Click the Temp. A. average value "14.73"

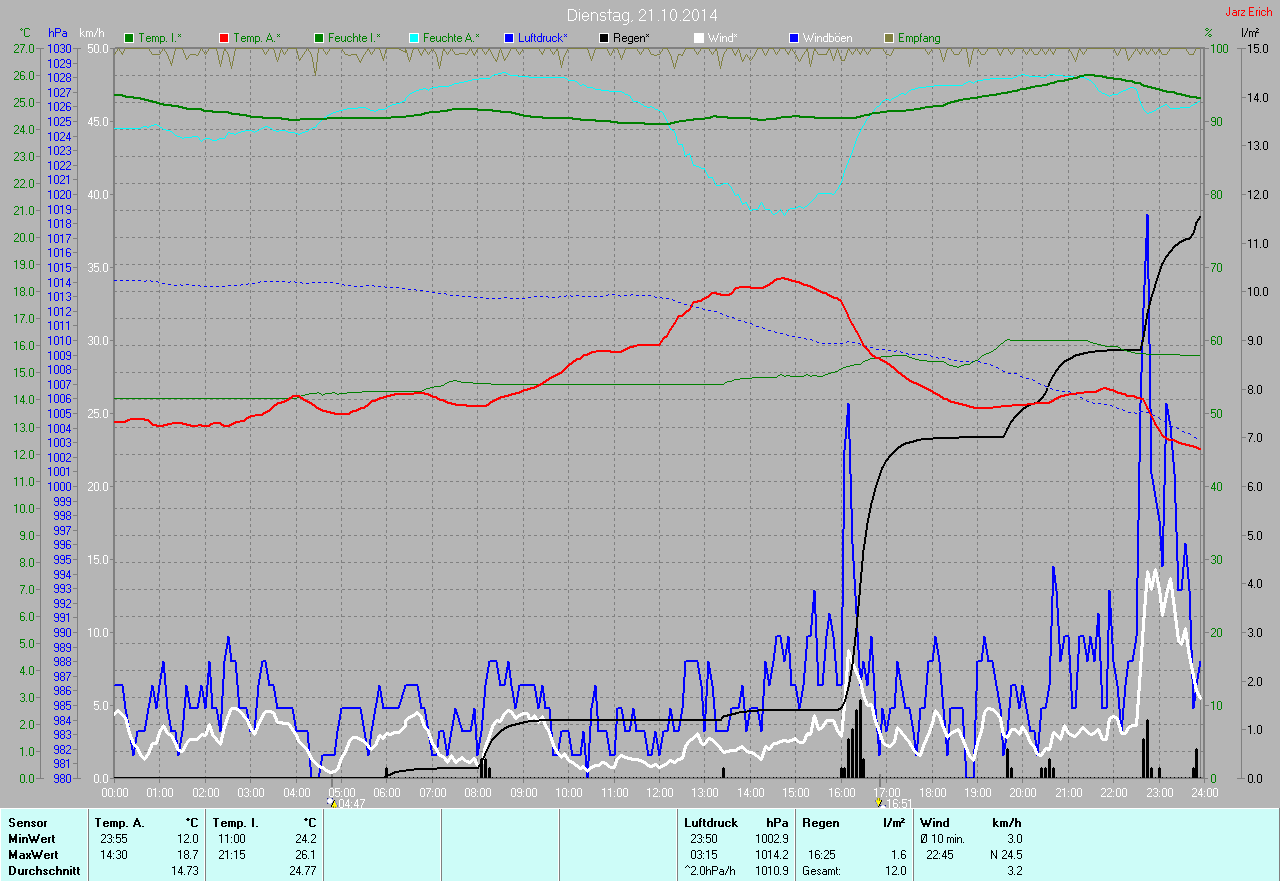point(185,870)
